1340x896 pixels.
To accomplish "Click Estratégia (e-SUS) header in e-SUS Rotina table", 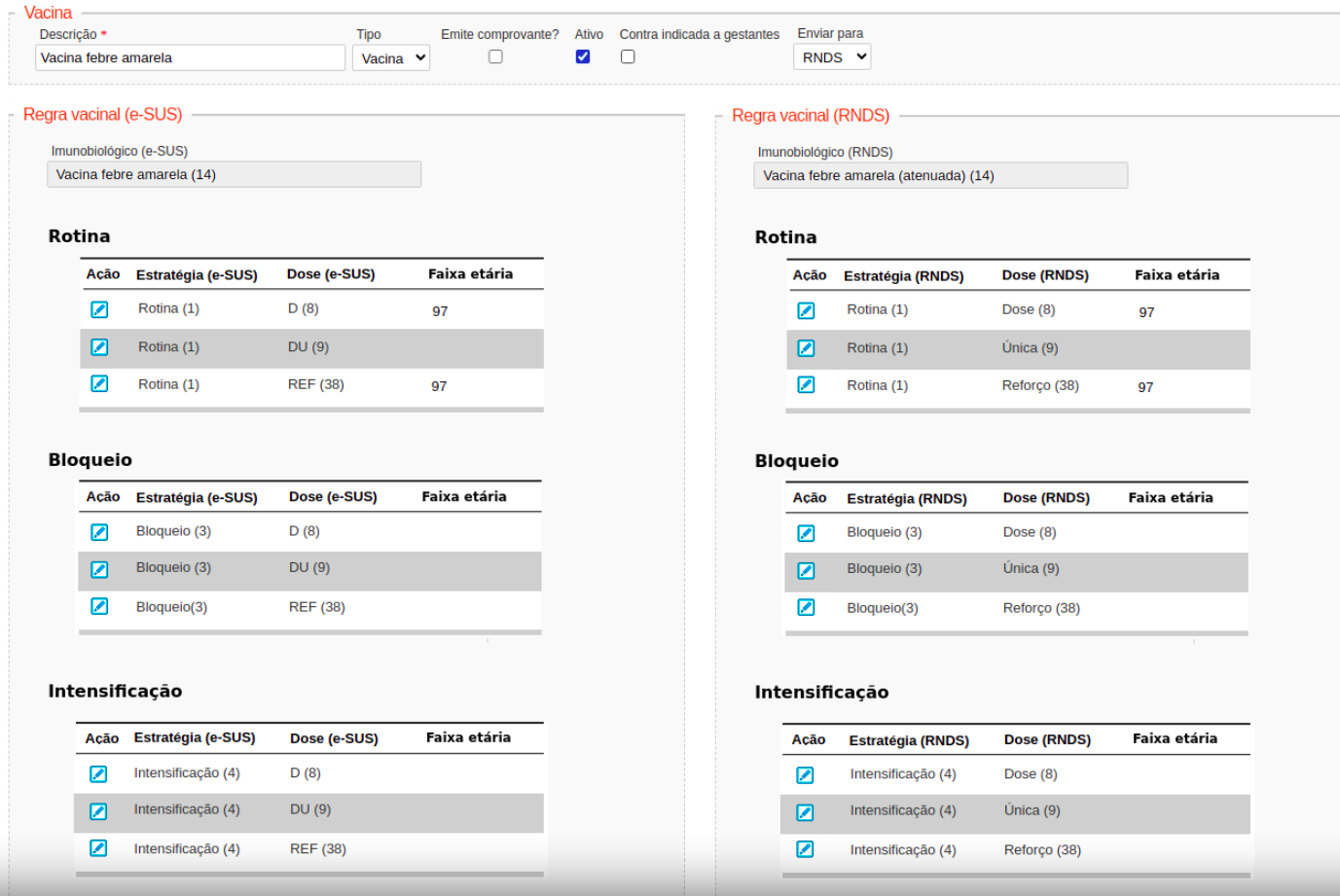I will pyautogui.click(x=197, y=275).
